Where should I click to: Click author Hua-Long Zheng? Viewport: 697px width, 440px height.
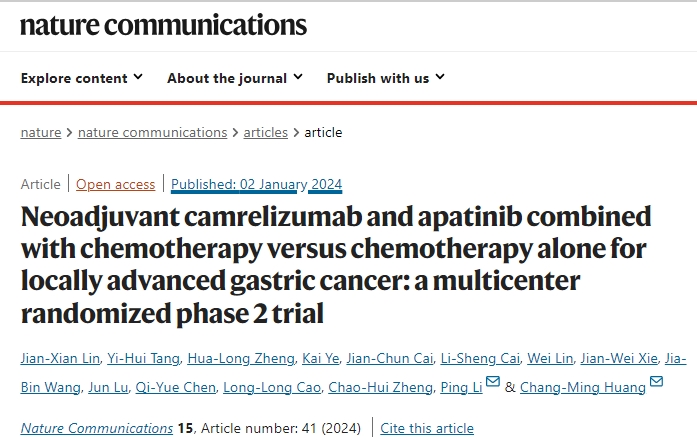click(x=241, y=358)
